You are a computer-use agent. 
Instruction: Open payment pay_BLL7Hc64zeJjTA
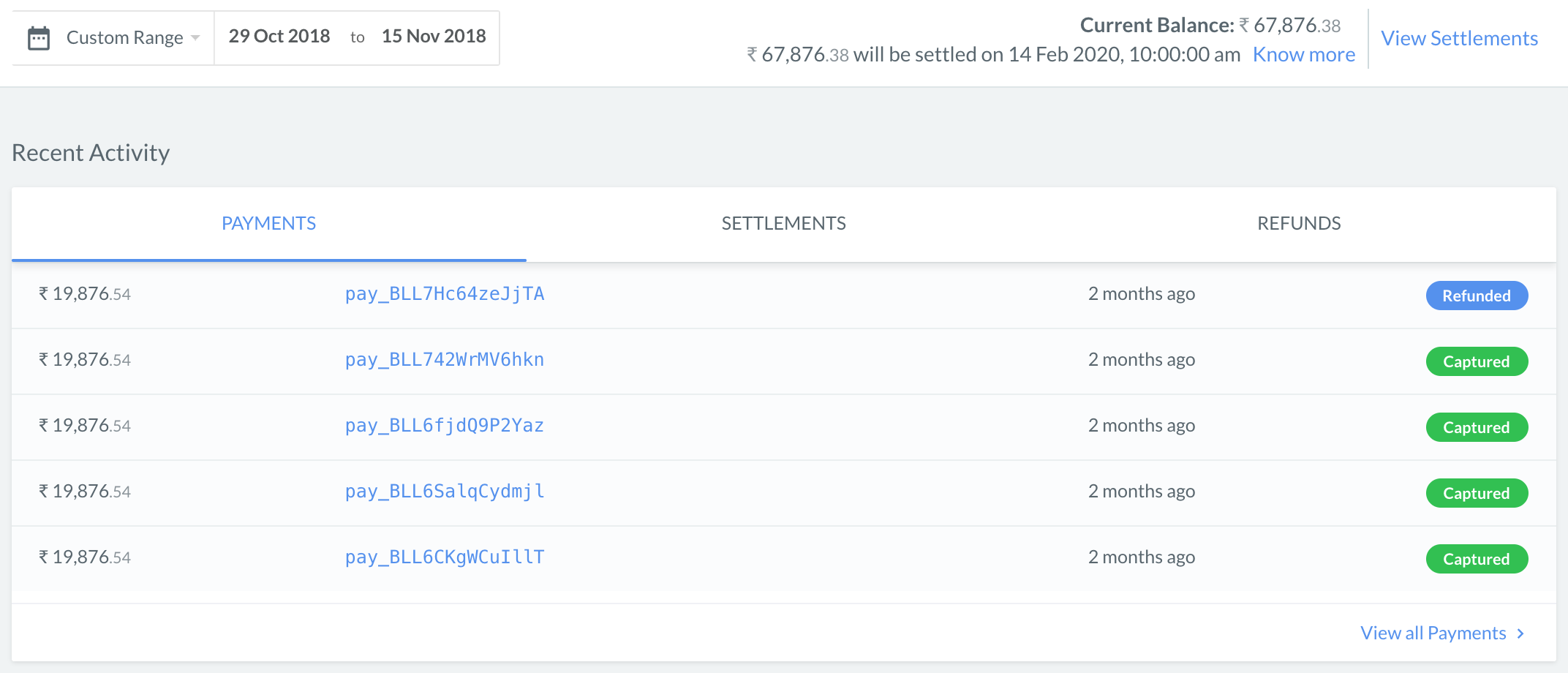pyautogui.click(x=445, y=294)
